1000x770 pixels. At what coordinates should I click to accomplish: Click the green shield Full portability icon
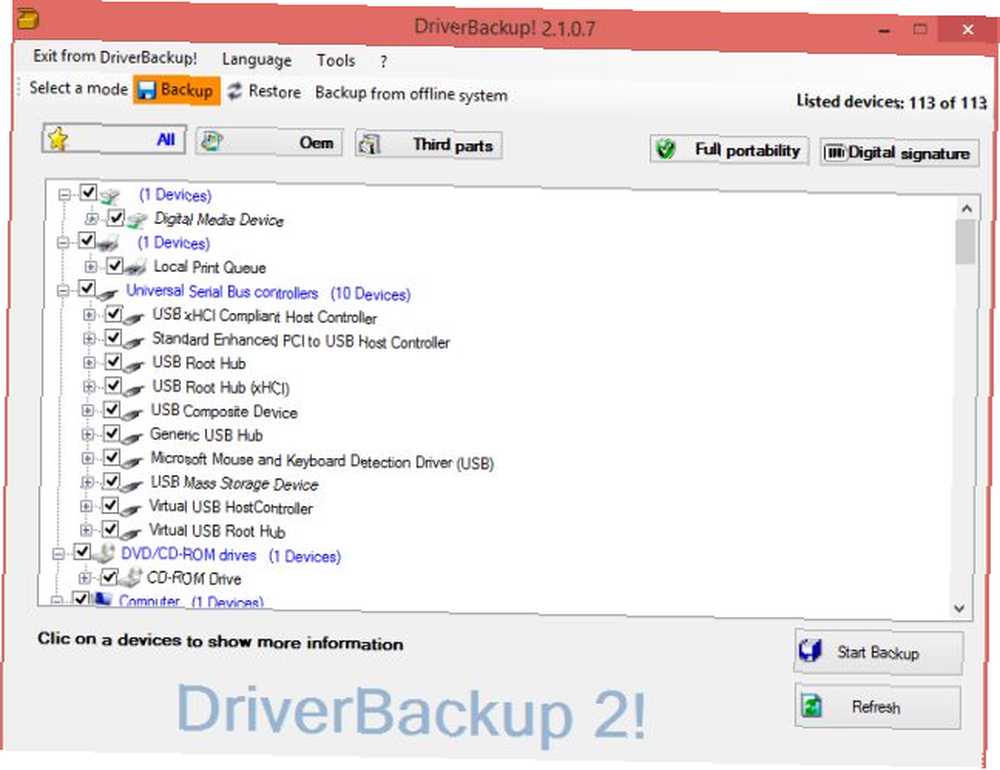(666, 149)
